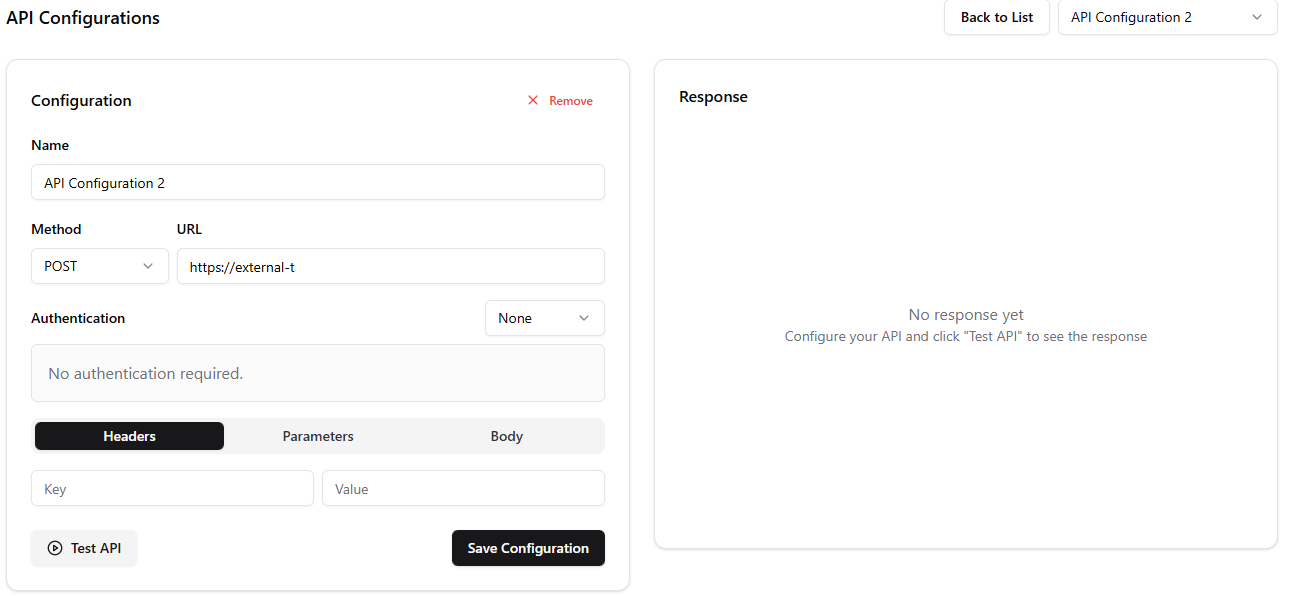
Task: Click Save Configuration
Action: 528,548
